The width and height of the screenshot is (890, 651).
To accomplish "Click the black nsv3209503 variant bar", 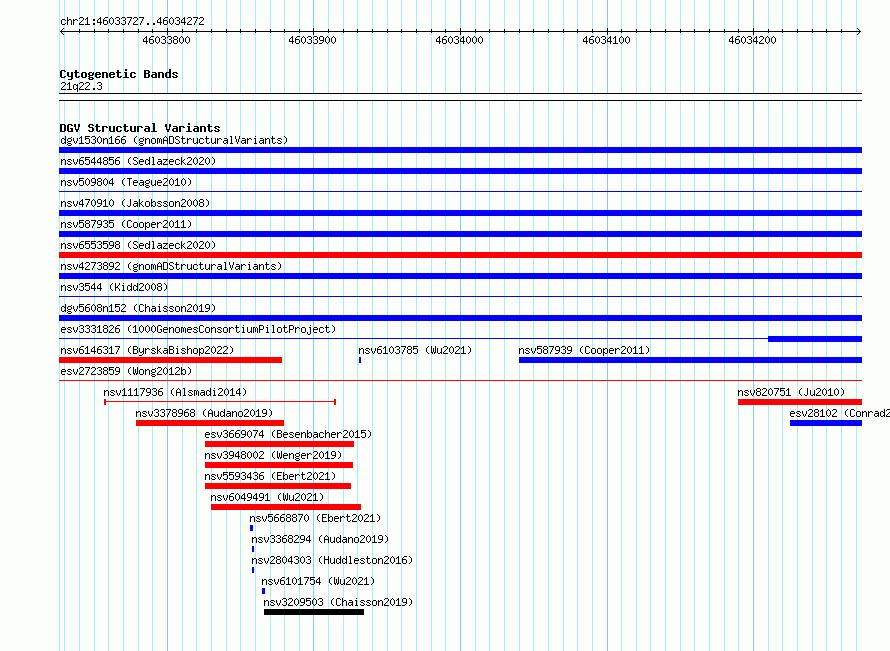I will (314, 612).
